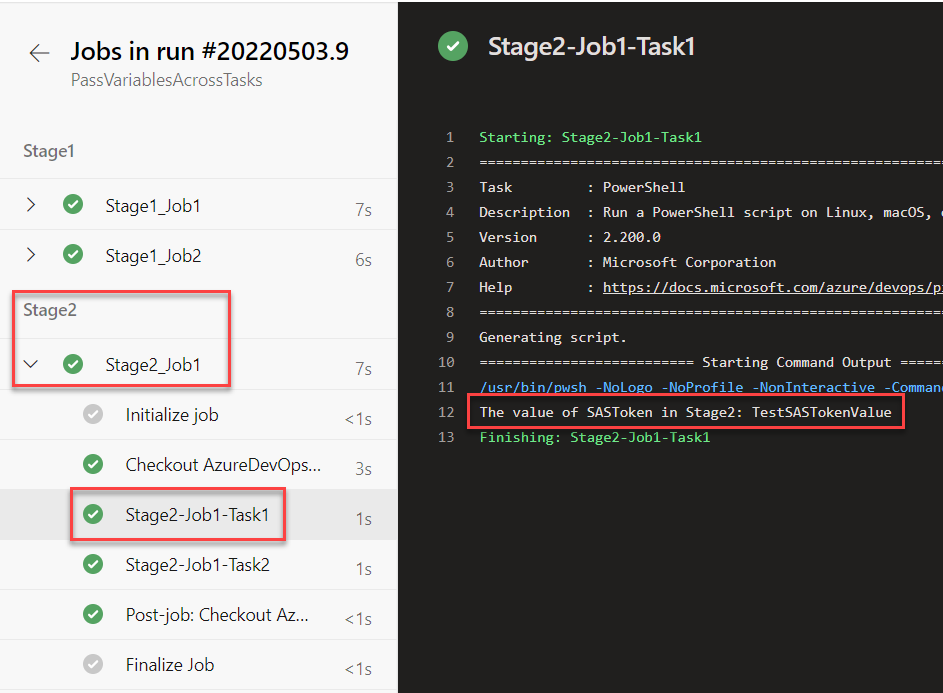Open the Stage2-Job1-Task1 step
Screen dimensions: 943x693
tap(198, 514)
